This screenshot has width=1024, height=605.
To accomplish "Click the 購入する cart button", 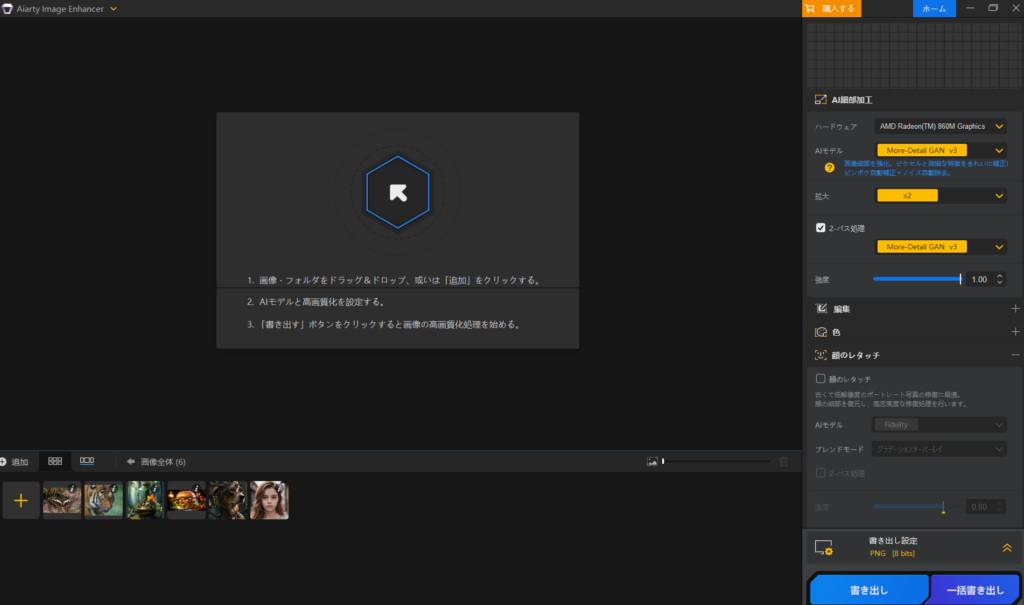I will click(x=831, y=8).
